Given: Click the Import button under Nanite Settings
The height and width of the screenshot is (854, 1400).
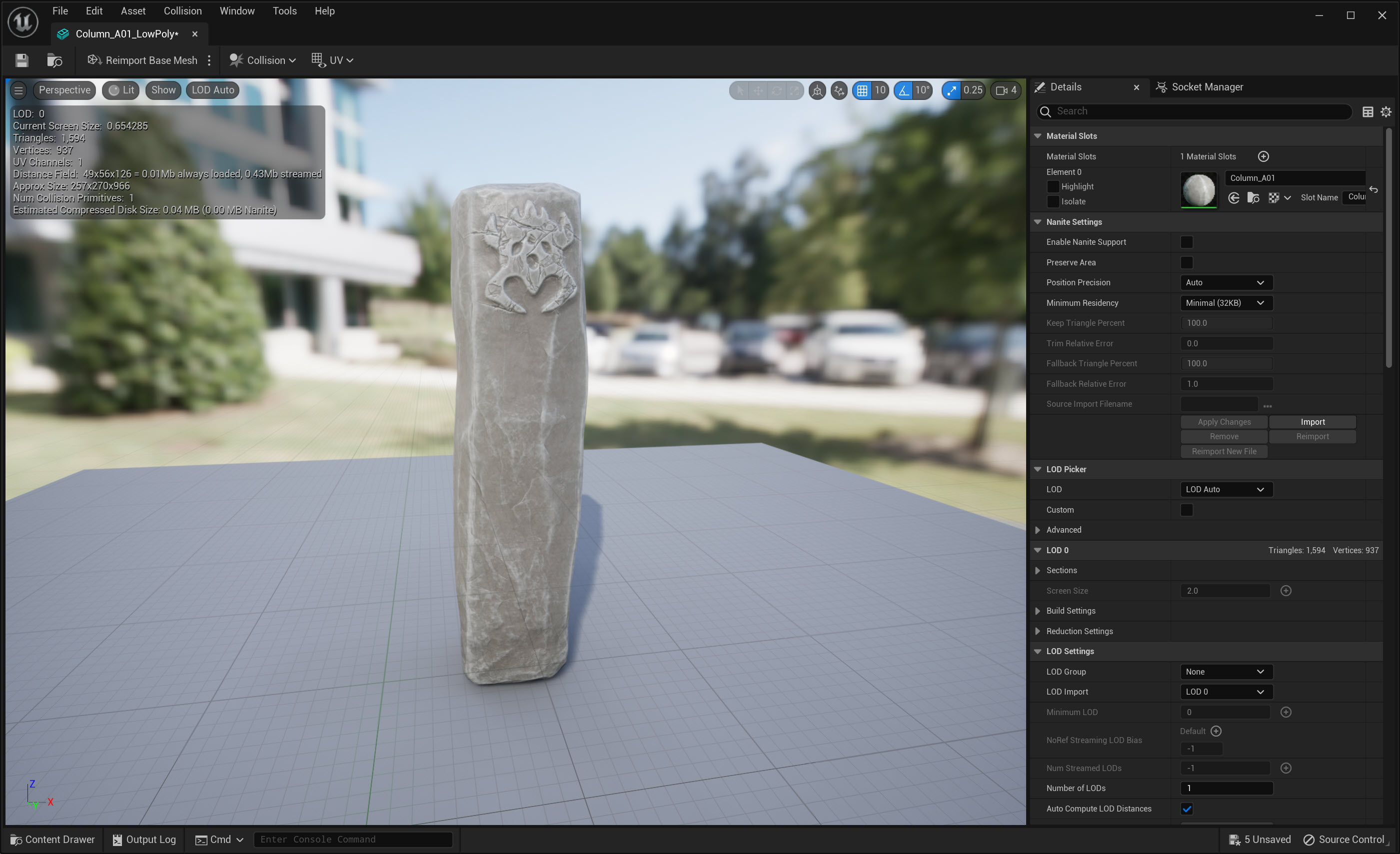Looking at the screenshot, I should (x=1312, y=422).
